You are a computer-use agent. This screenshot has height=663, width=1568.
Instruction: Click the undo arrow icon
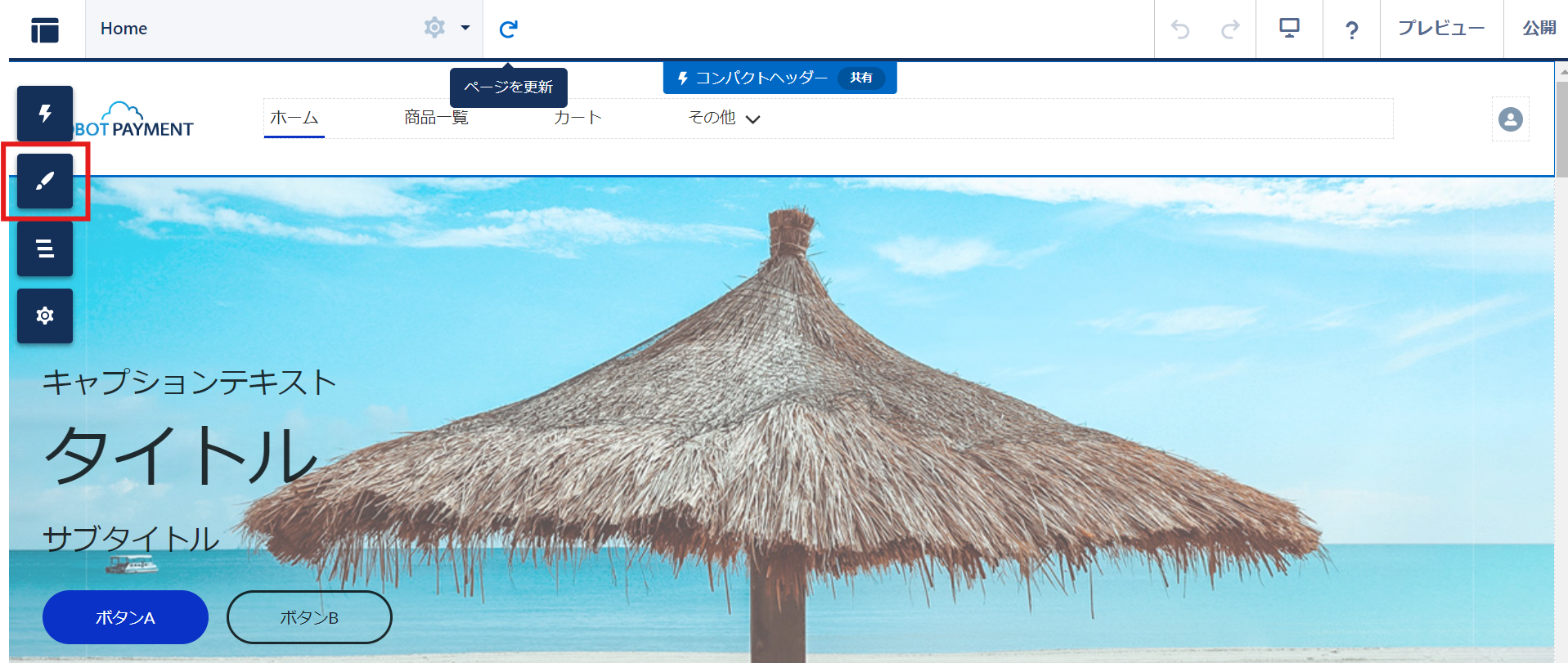[x=1179, y=29]
